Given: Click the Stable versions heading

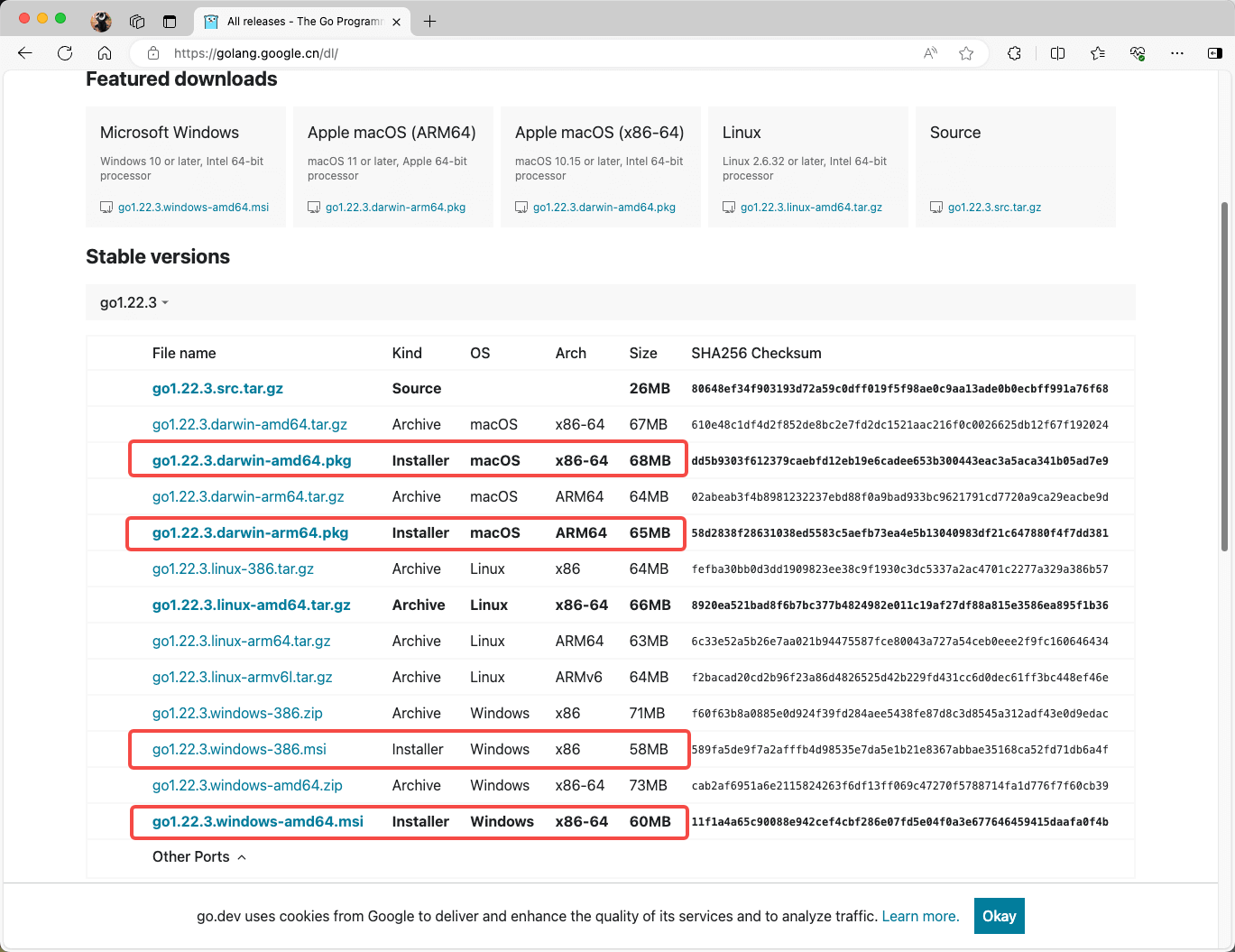Looking at the screenshot, I should point(158,256).
